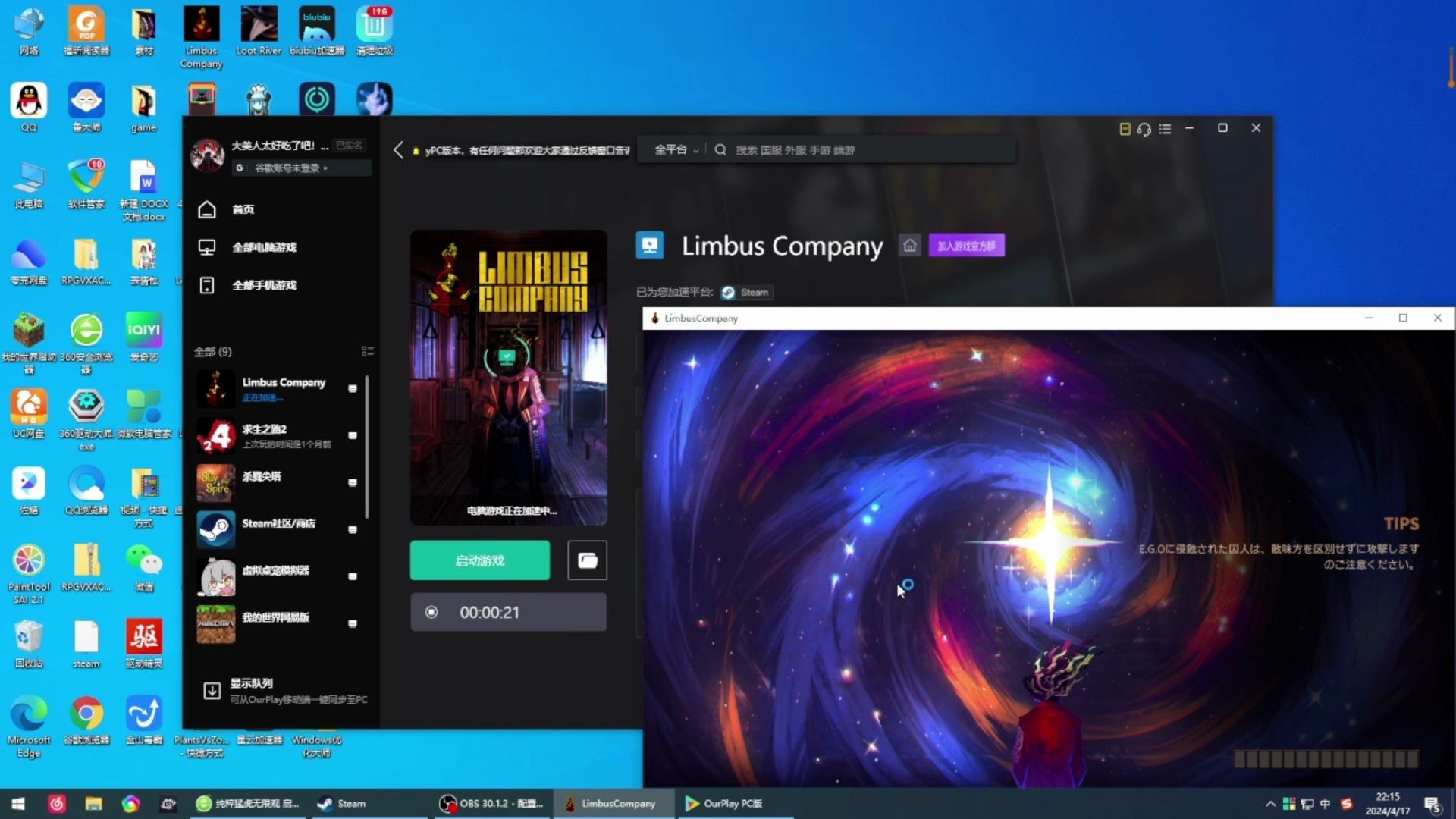Click the green 启动游戏 launch button
This screenshot has width=1456, height=819.
coord(480,560)
